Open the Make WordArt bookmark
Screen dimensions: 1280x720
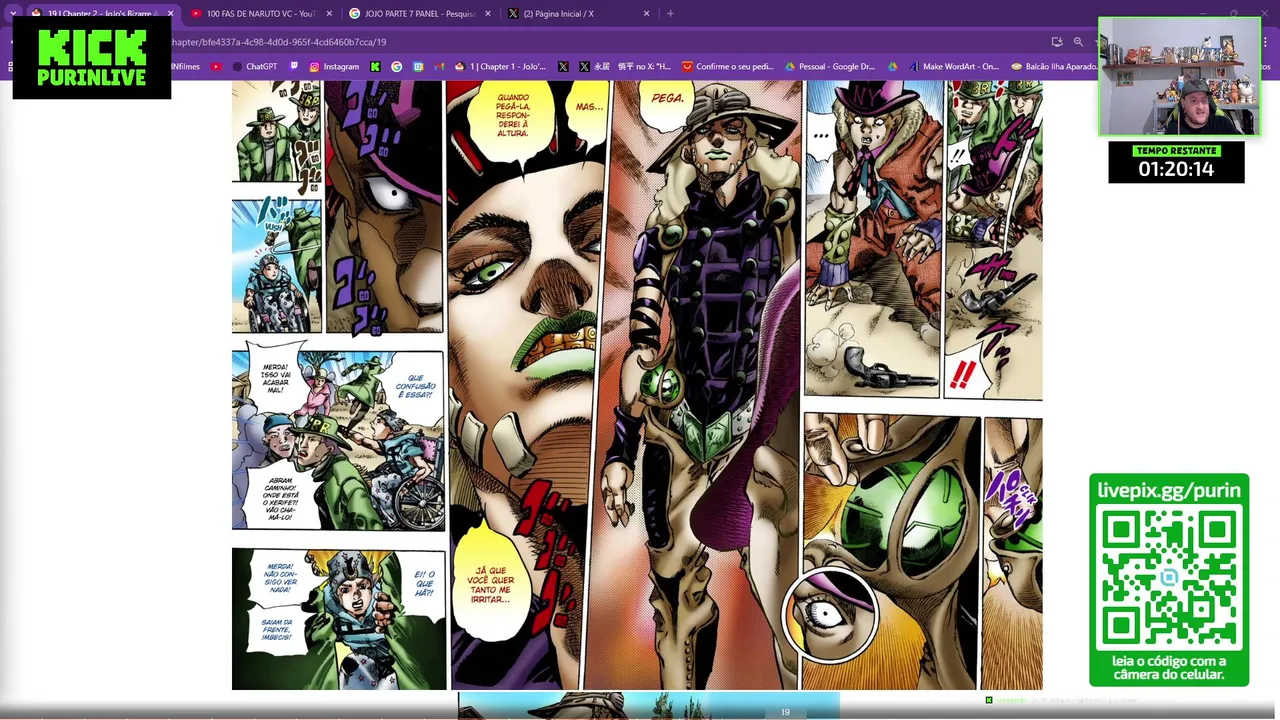[x=954, y=67]
